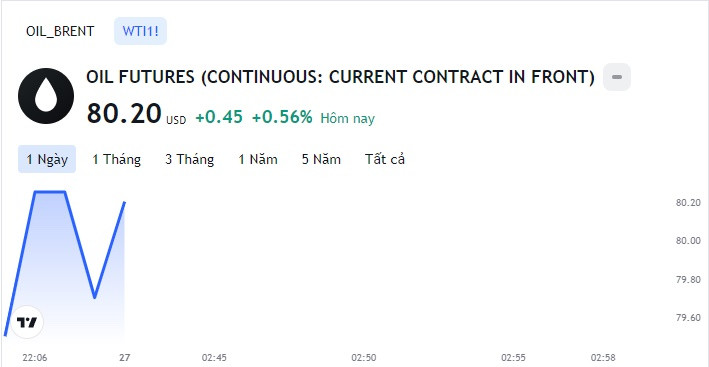Click the +0.56% percent change

[x=282, y=118]
